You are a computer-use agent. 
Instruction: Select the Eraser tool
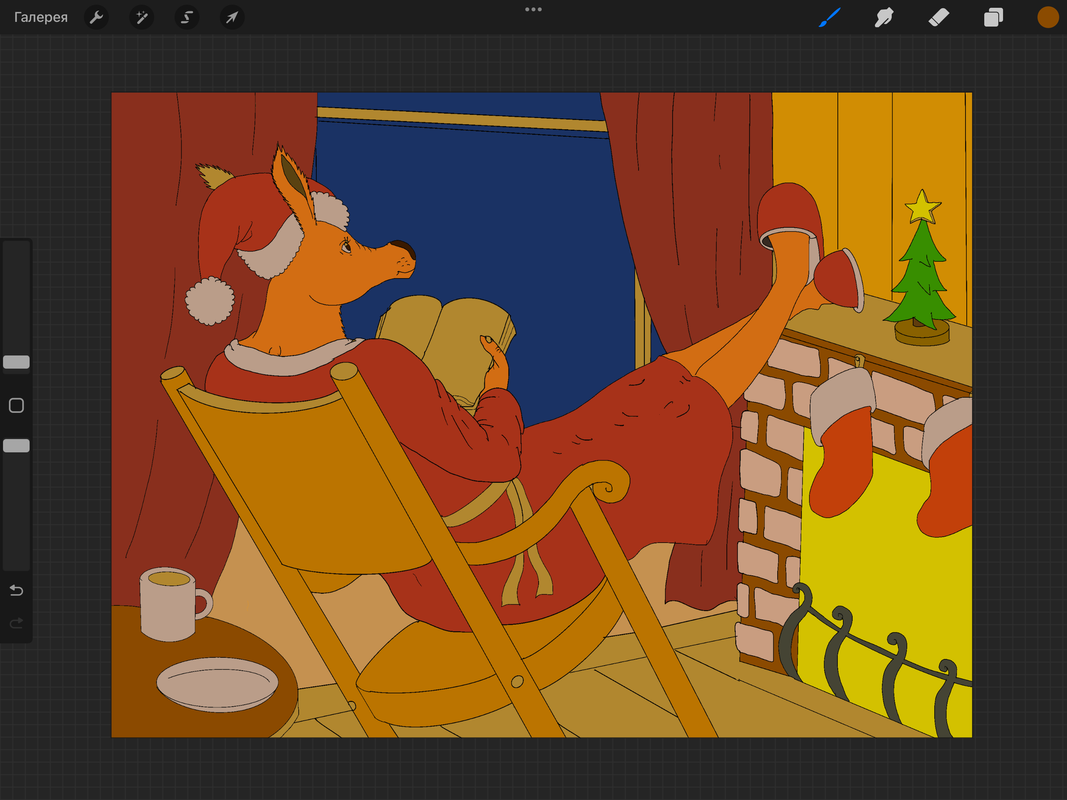coord(938,17)
